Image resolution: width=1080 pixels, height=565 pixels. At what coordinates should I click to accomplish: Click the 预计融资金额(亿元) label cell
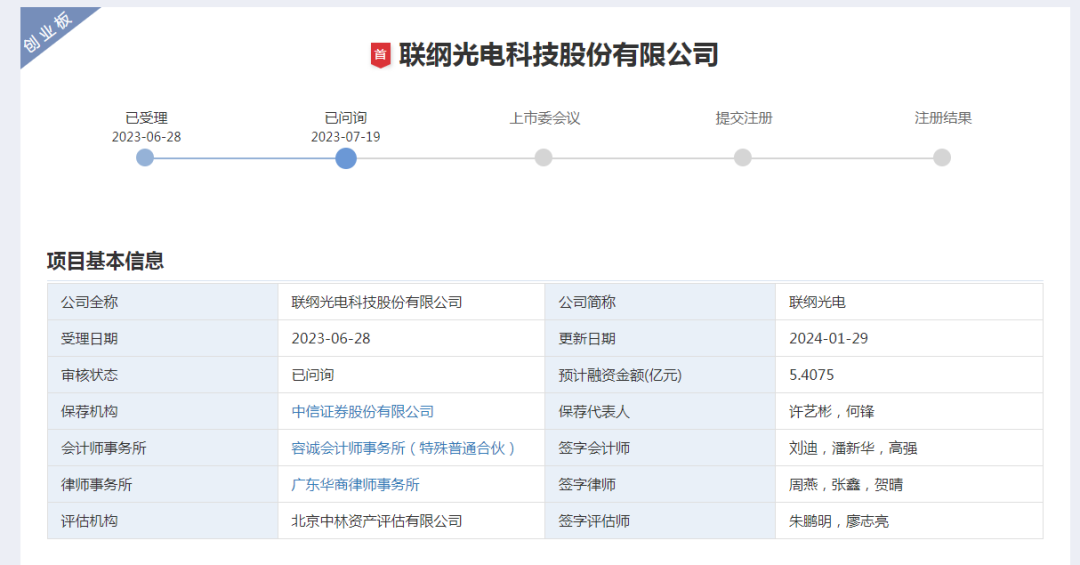(660, 375)
